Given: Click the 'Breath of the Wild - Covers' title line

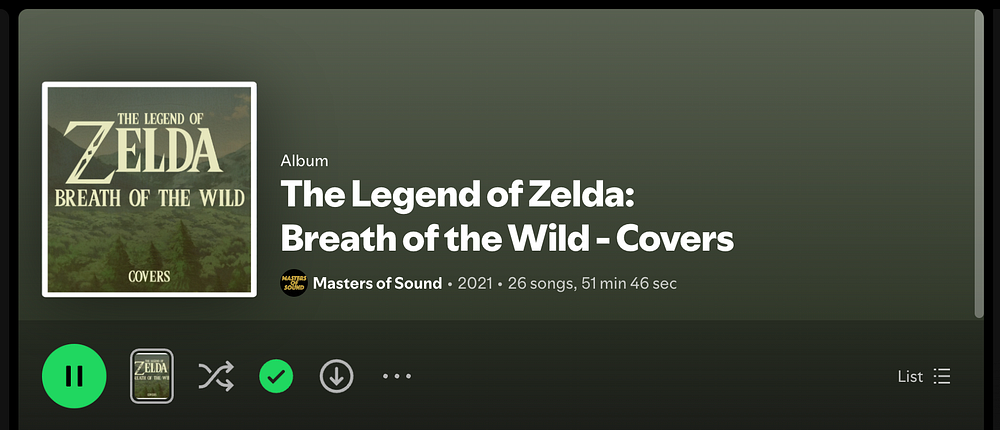Looking at the screenshot, I should 507,238.
